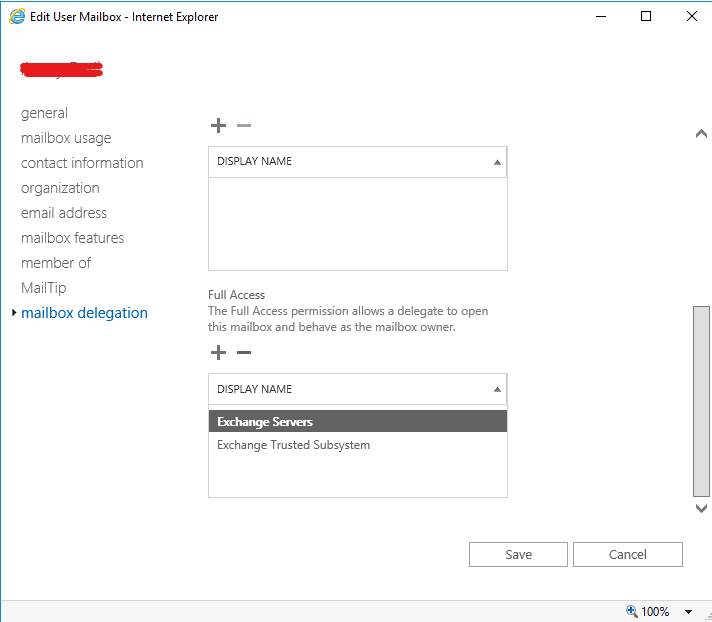This screenshot has height=622, width=712.
Task: Go to contact information section
Action: point(82,163)
